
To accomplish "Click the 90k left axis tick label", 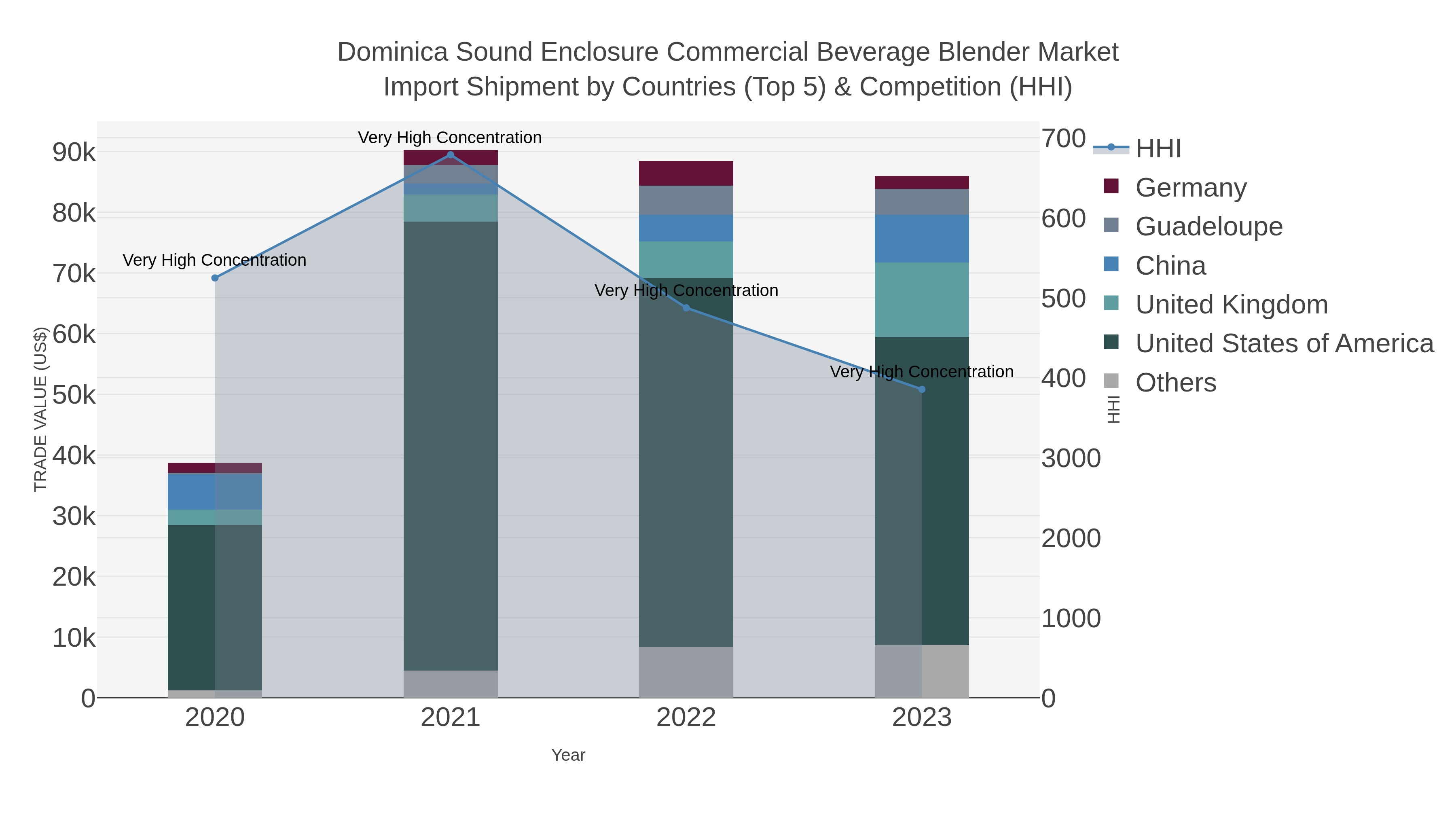I will (x=74, y=152).
